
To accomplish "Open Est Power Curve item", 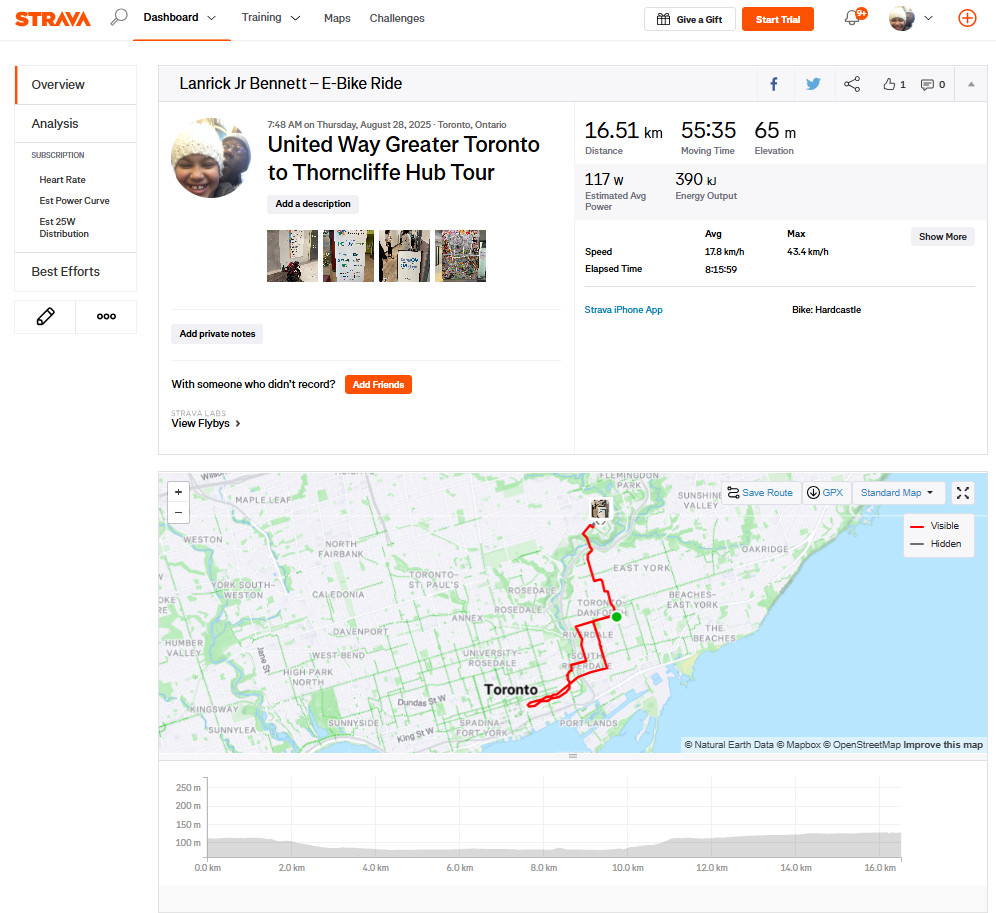I will (x=74, y=201).
